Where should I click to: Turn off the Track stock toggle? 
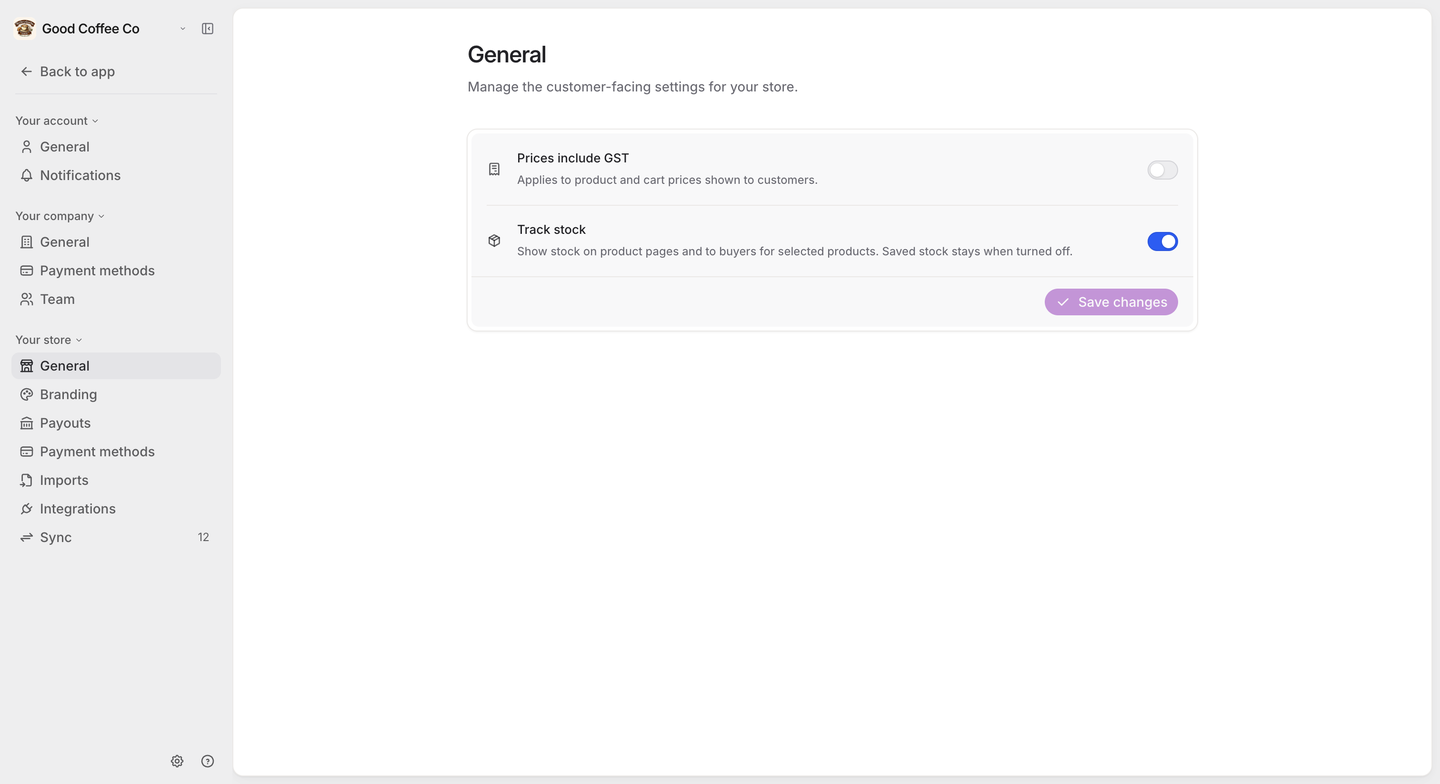tap(1162, 241)
